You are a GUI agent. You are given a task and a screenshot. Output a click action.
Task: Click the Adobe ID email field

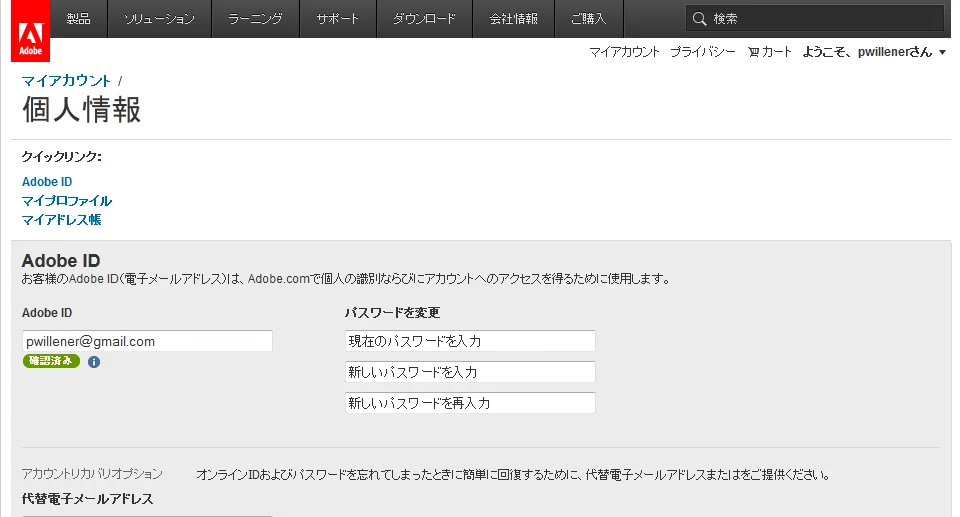coord(147,341)
